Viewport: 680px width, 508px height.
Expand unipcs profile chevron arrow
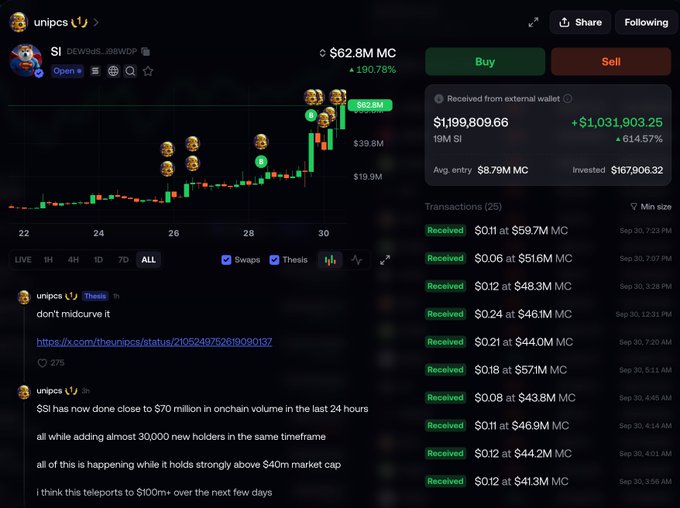click(96, 22)
